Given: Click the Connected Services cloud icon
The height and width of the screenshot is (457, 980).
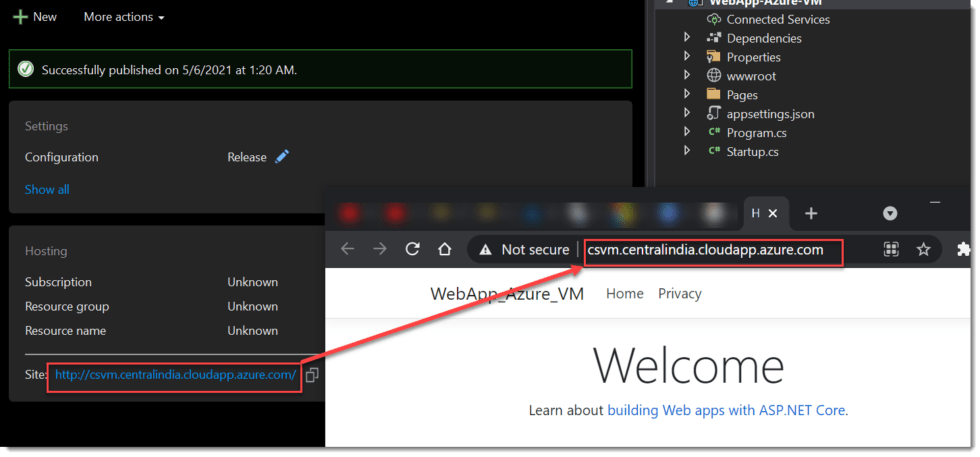Looking at the screenshot, I should pyautogui.click(x=714, y=19).
